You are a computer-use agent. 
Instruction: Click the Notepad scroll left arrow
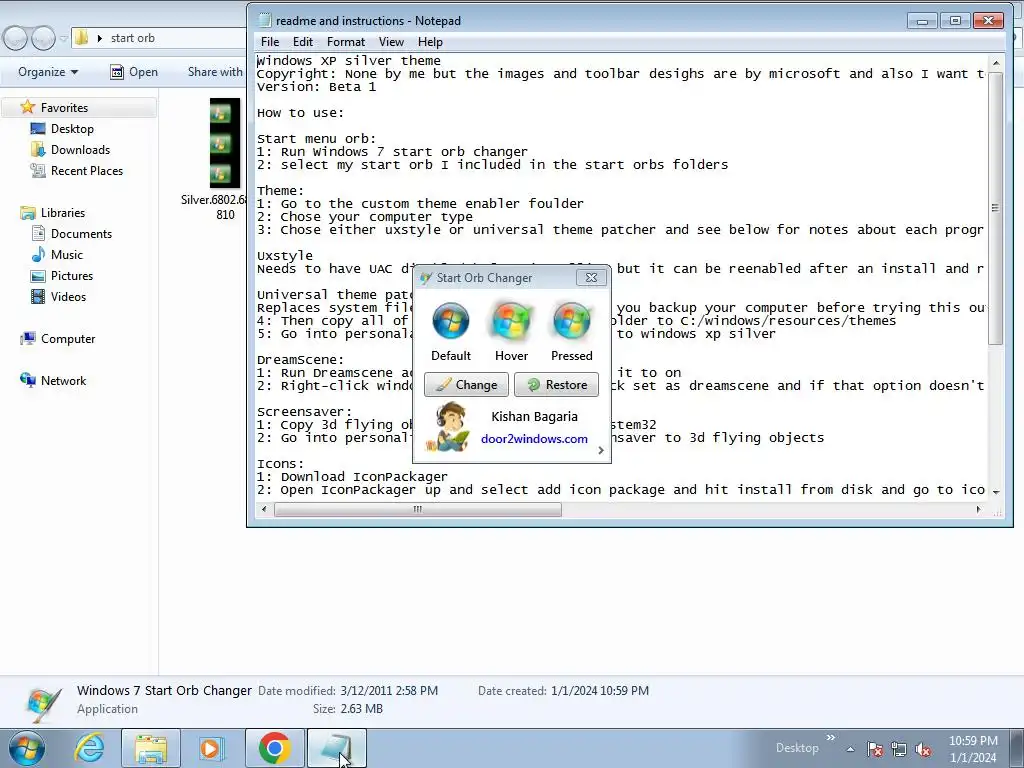point(264,509)
